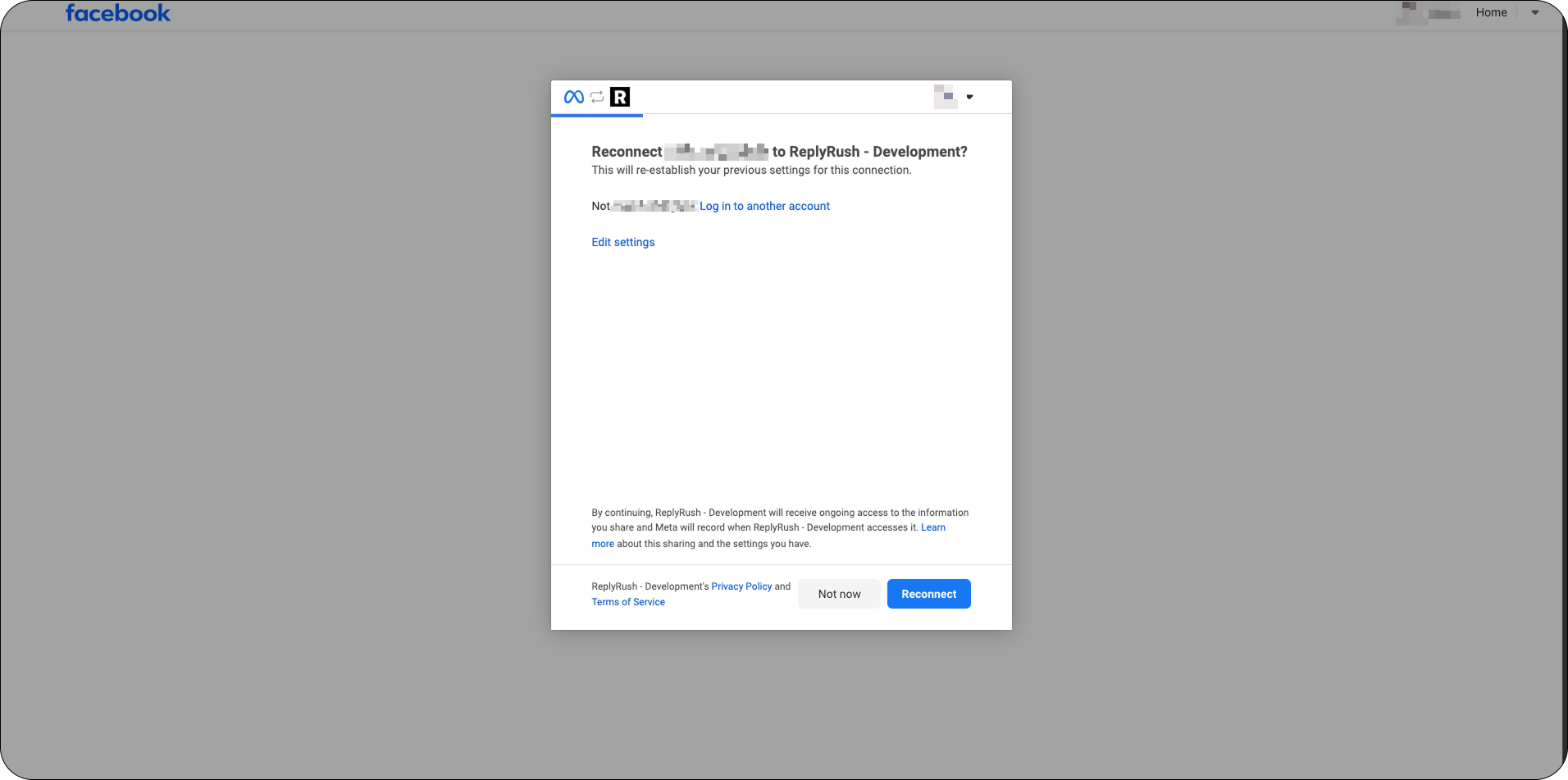Open the Edit settings link

[623, 242]
